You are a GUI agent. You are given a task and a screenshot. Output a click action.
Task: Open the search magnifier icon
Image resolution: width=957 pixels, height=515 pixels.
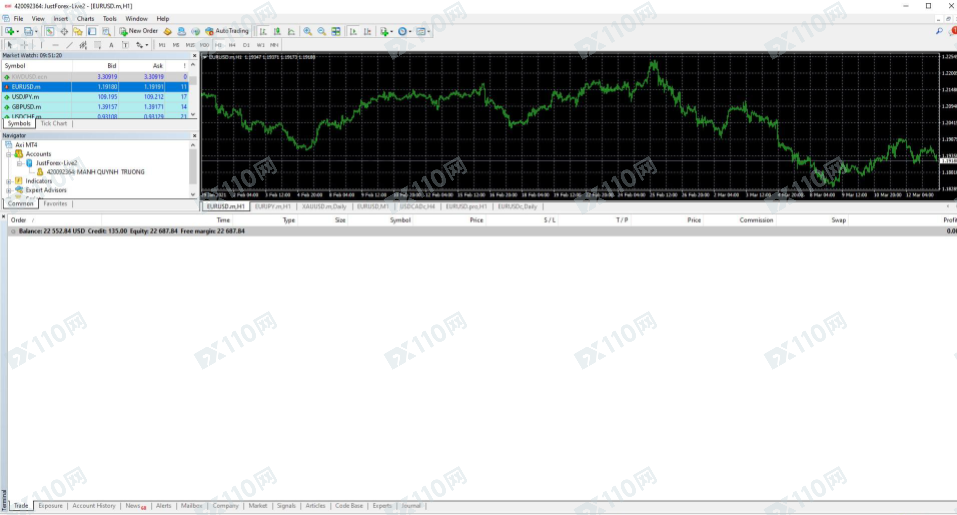[x=939, y=31]
